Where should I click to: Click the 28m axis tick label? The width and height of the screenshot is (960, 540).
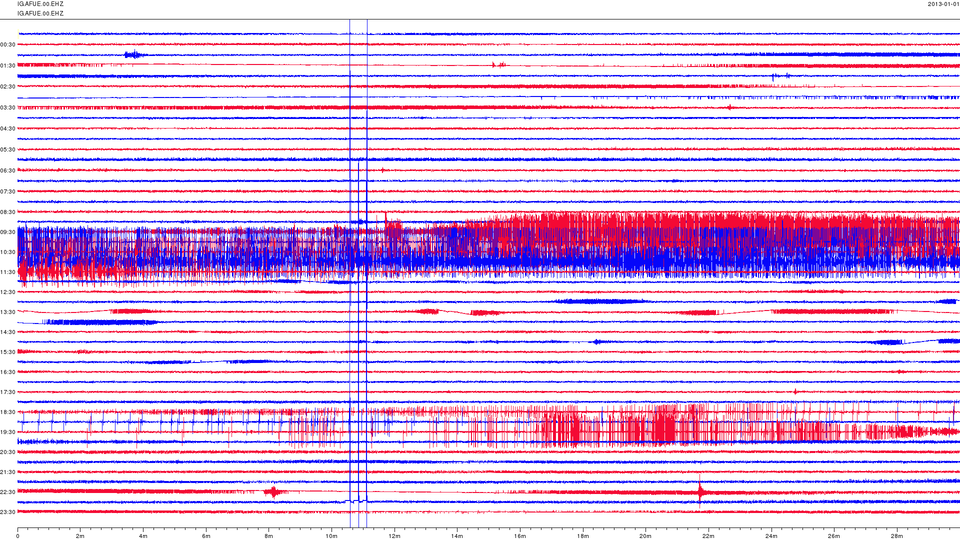[x=896, y=536]
